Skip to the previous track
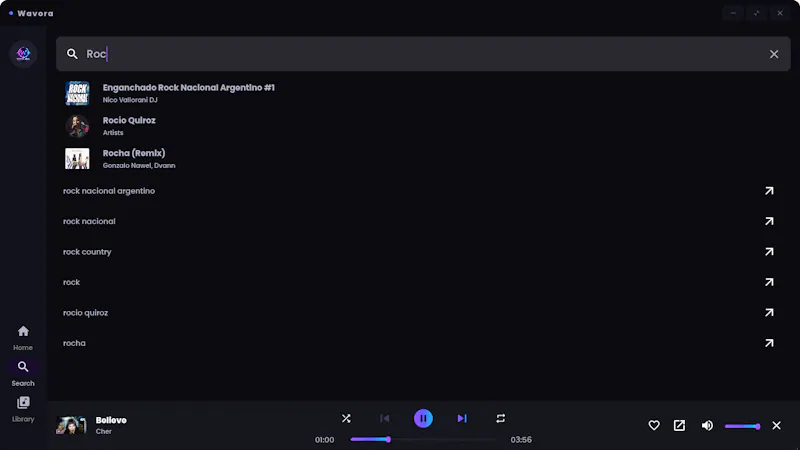800x450 pixels. pos(385,418)
